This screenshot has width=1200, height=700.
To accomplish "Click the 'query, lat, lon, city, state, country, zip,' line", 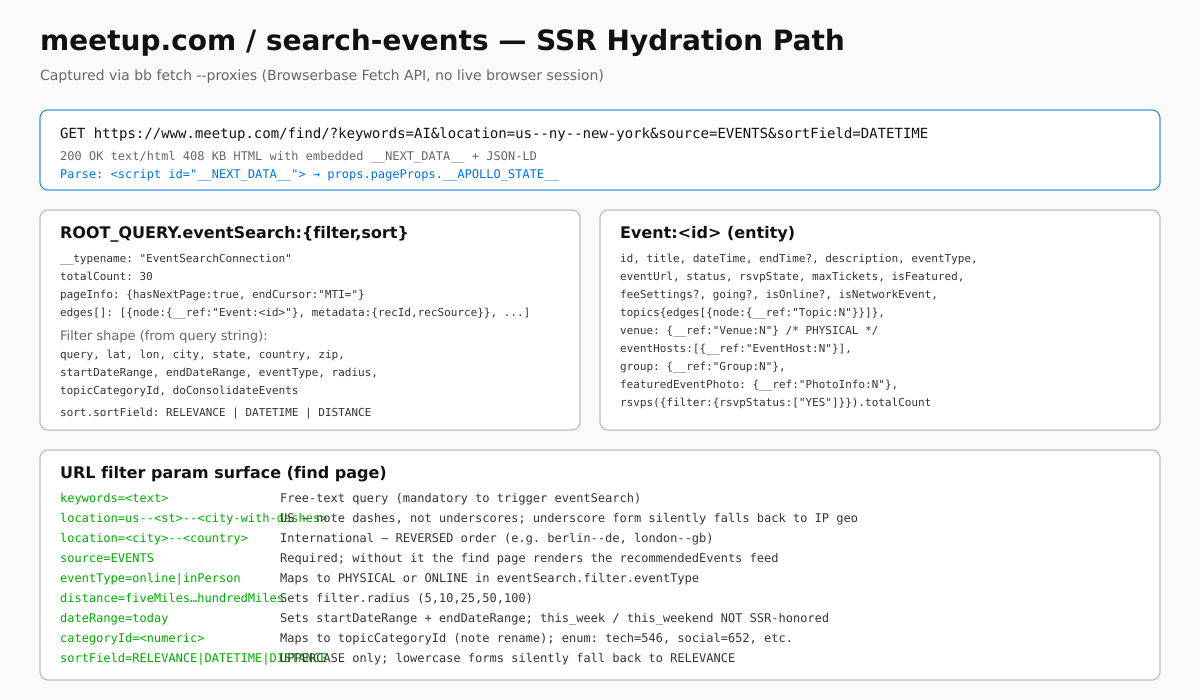I will pos(202,354).
